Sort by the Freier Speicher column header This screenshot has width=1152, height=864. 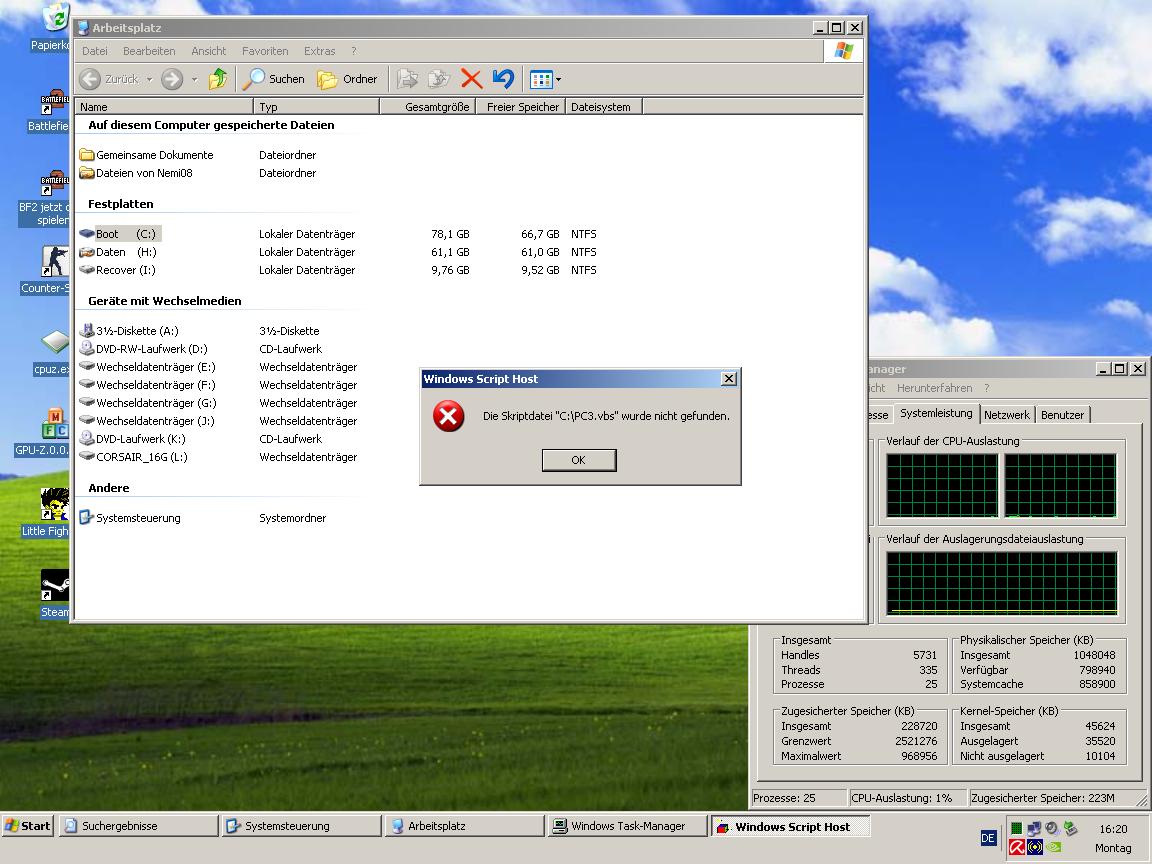coord(521,107)
